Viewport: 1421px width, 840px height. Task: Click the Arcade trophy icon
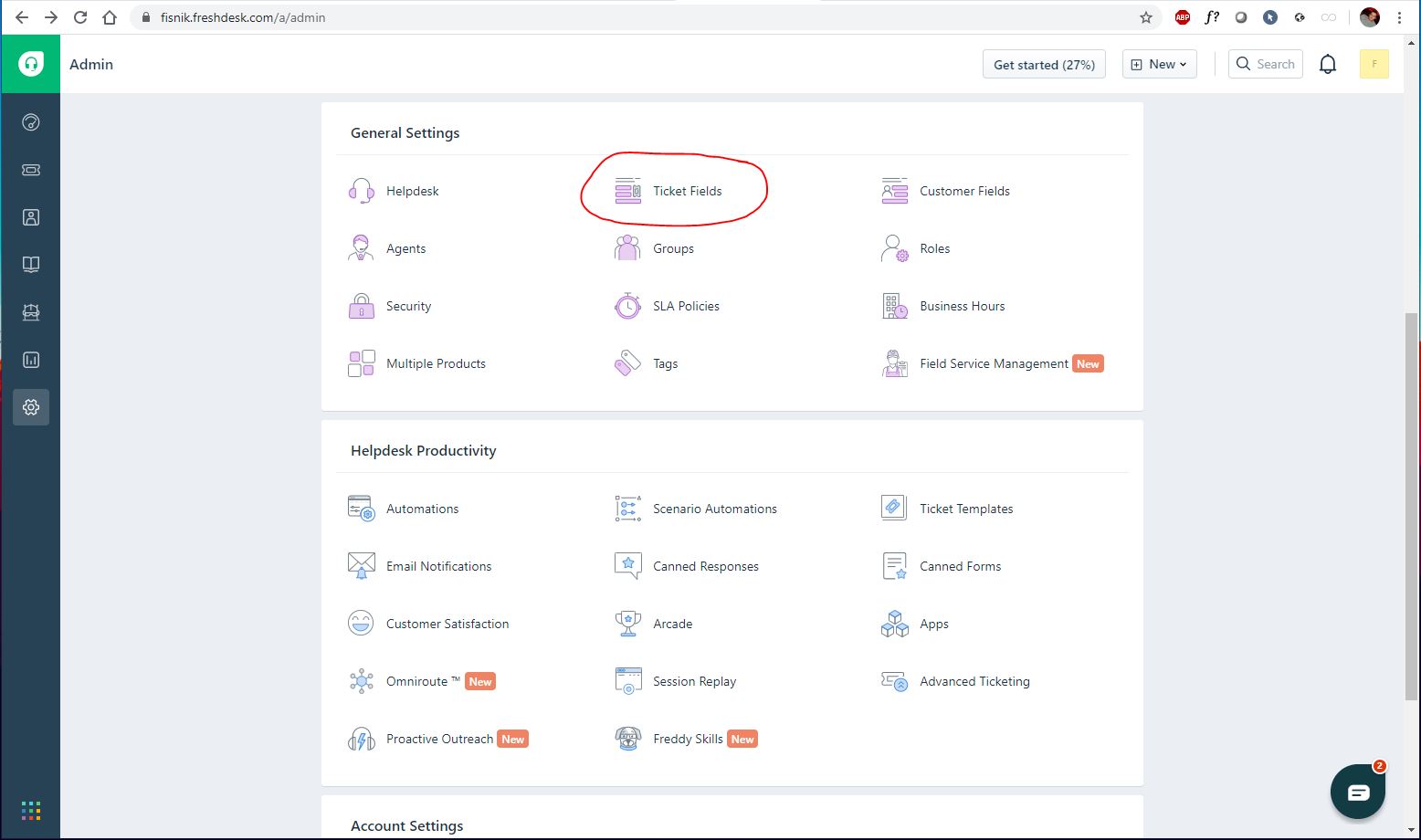(627, 624)
